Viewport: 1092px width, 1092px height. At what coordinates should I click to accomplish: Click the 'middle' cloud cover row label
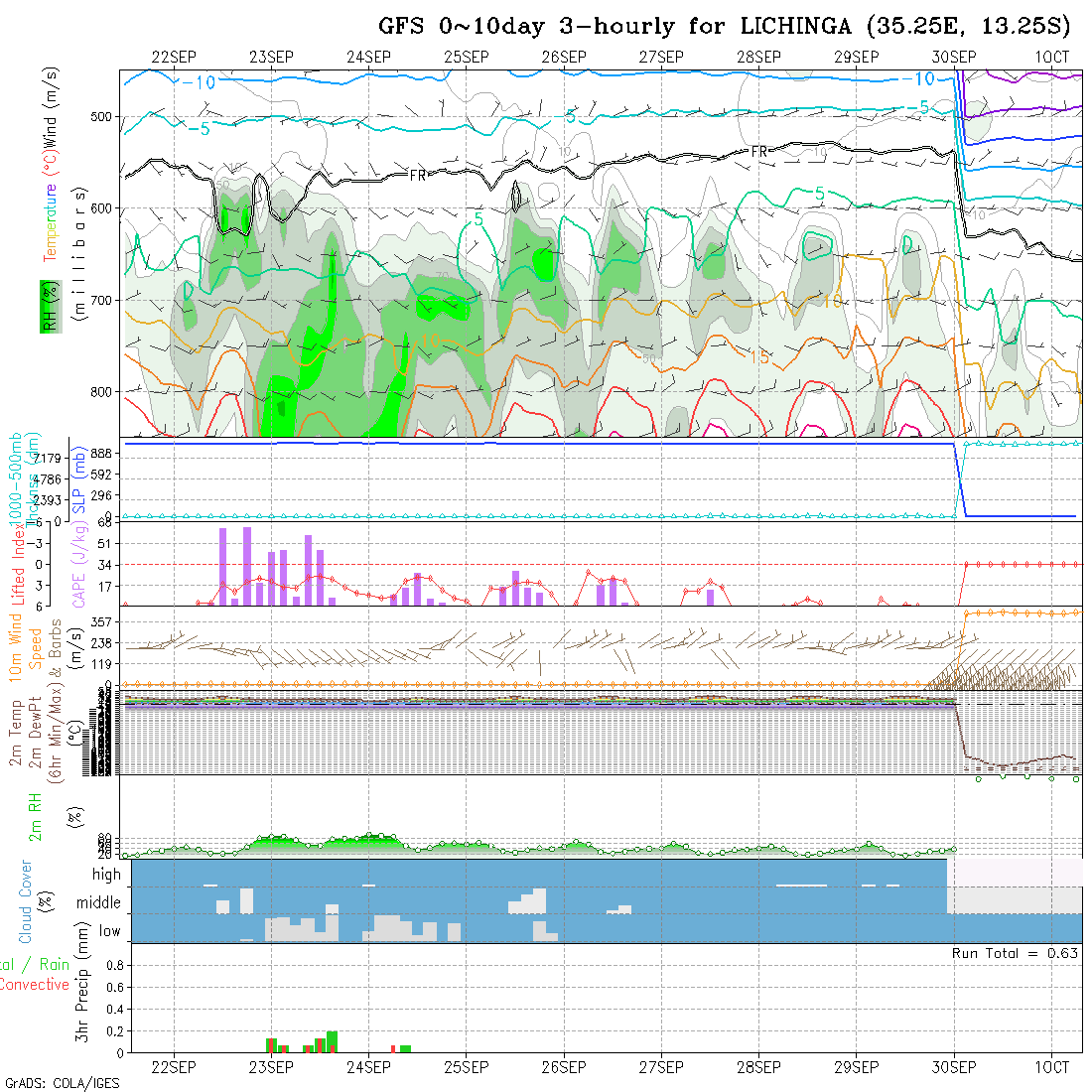pyautogui.click(x=99, y=903)
